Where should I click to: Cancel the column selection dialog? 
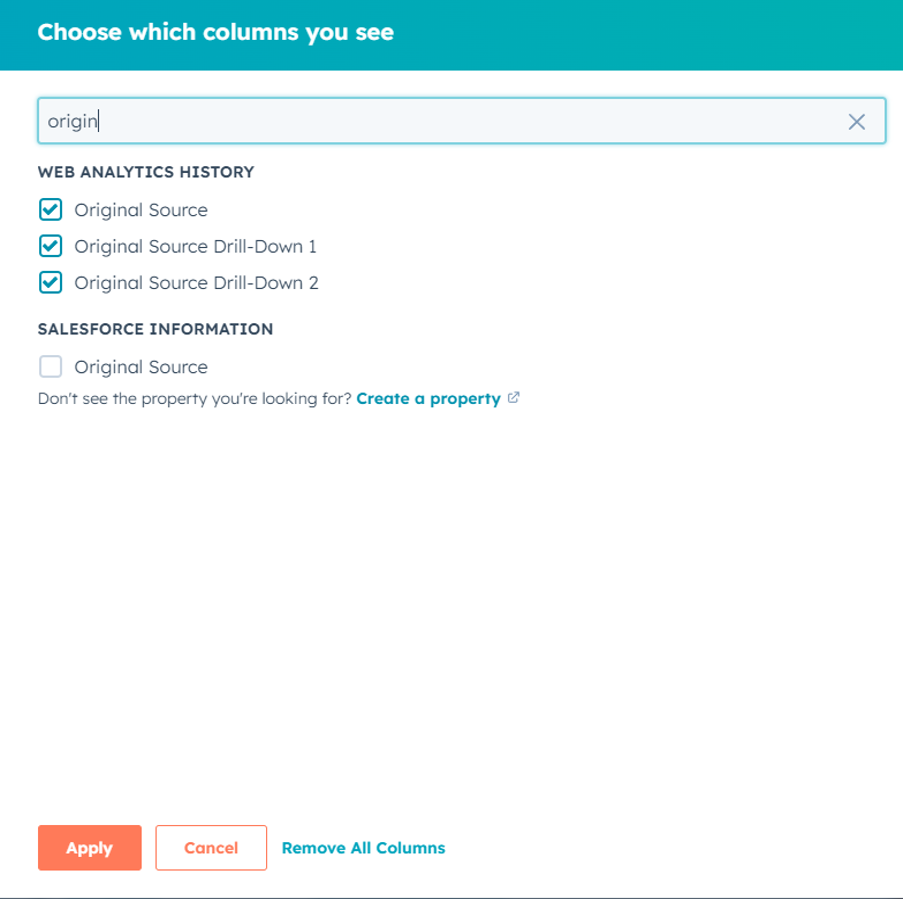(x=211, y=848)
